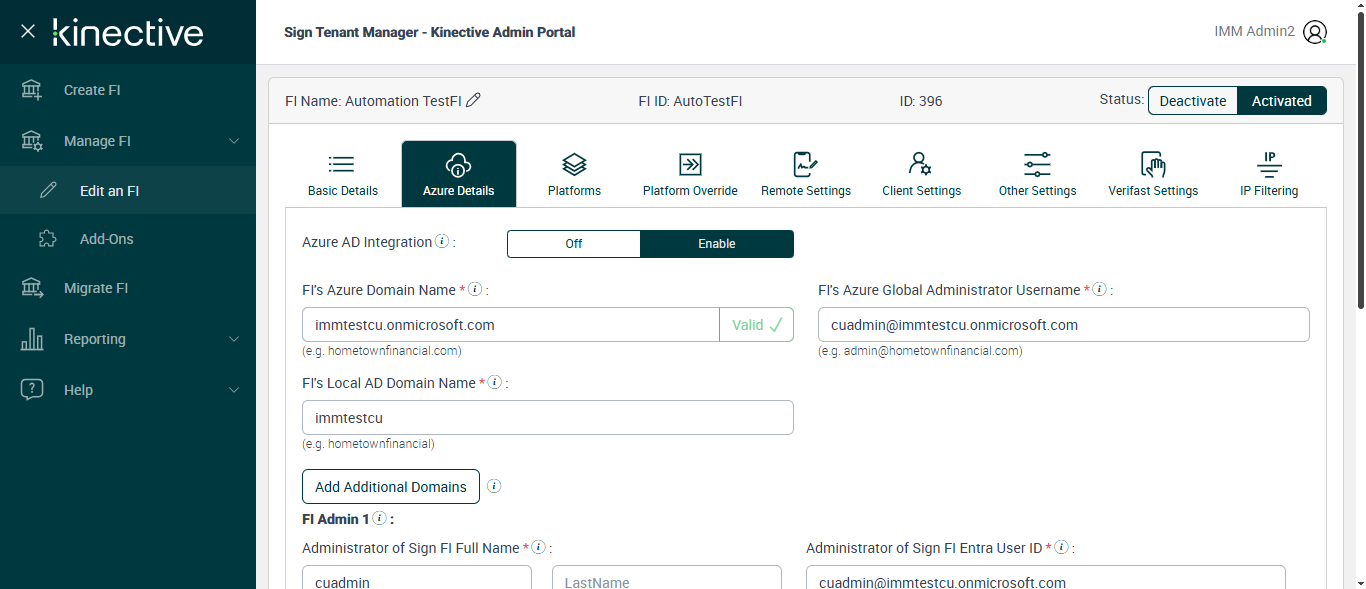This screenshot has width=1366, height=589.
Task: Show info for Azure AD Integration
Action: point(442,242)
